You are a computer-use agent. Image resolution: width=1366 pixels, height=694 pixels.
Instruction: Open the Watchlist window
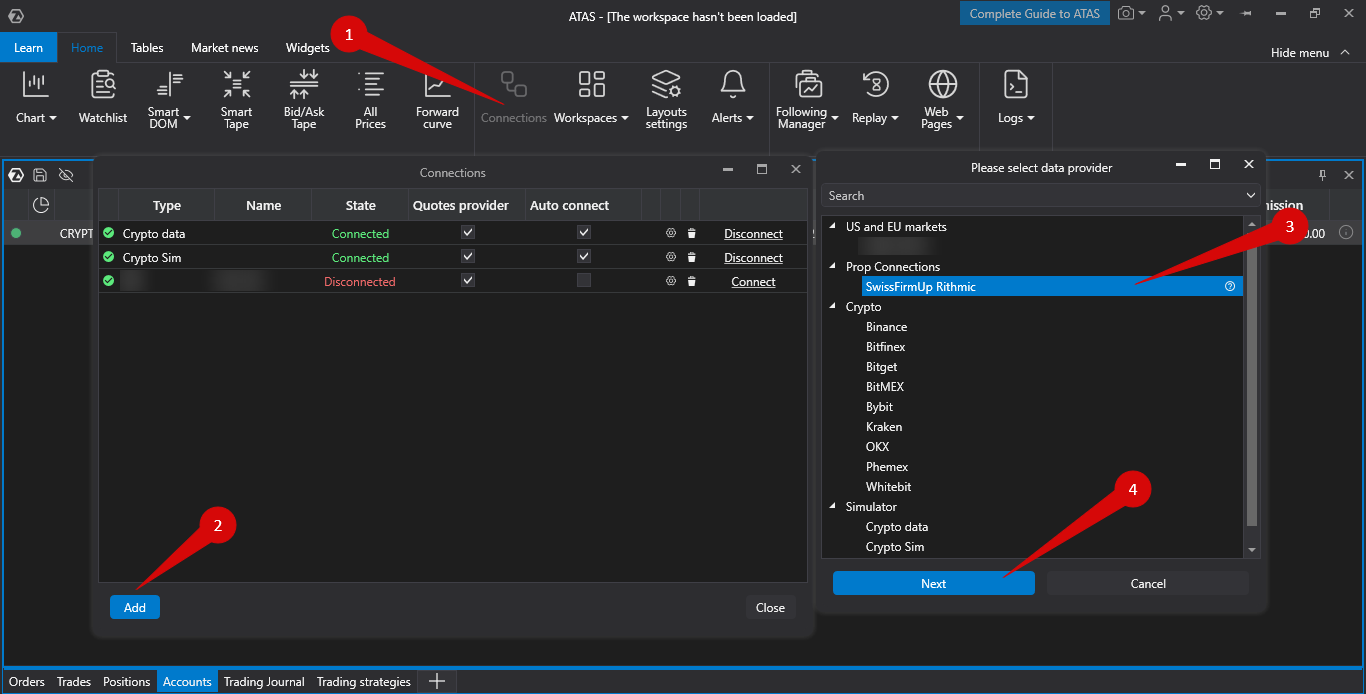click(103, 98)
